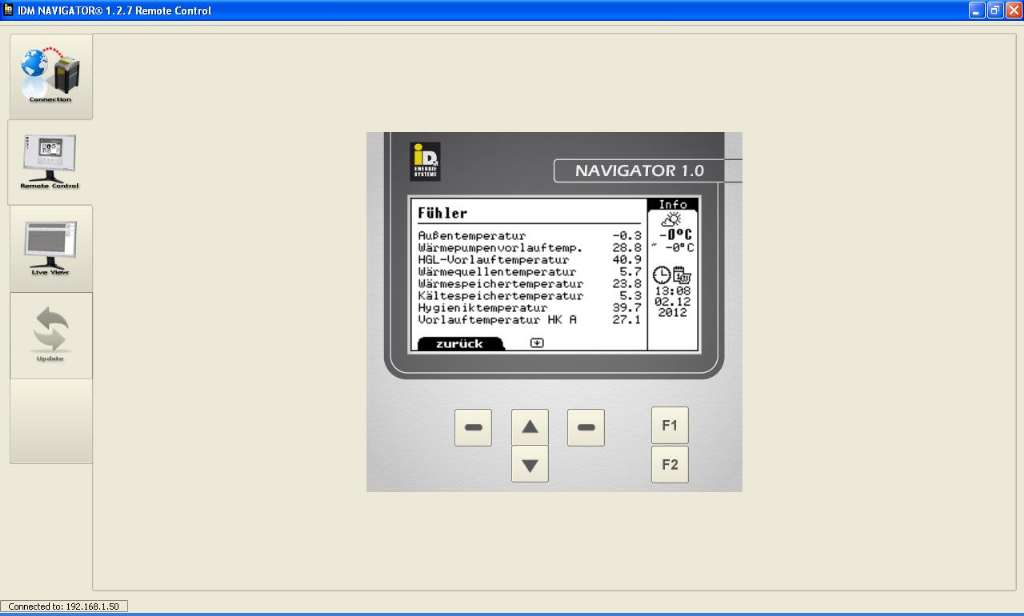Viewport: 1024px width, 616px height.
Task: Click the 2012 year display
Action: 673,312
